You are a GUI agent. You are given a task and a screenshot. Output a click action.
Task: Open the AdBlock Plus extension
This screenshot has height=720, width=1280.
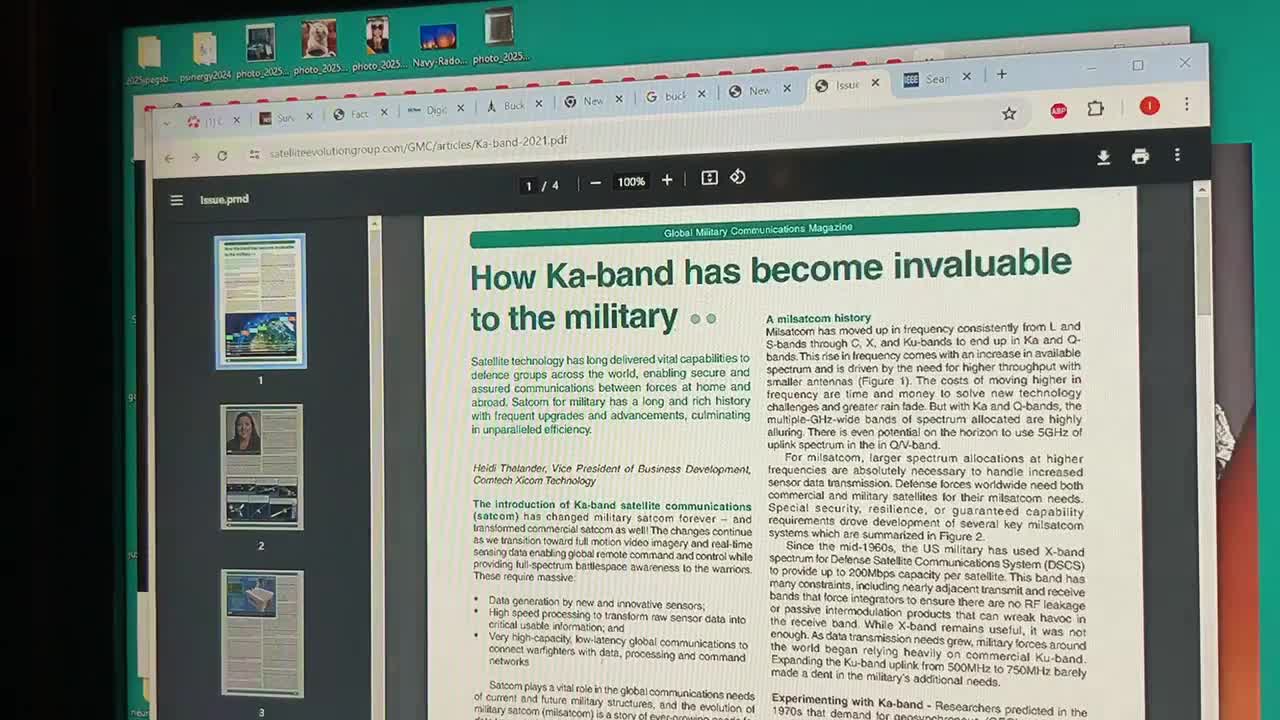pos(1058,111)
